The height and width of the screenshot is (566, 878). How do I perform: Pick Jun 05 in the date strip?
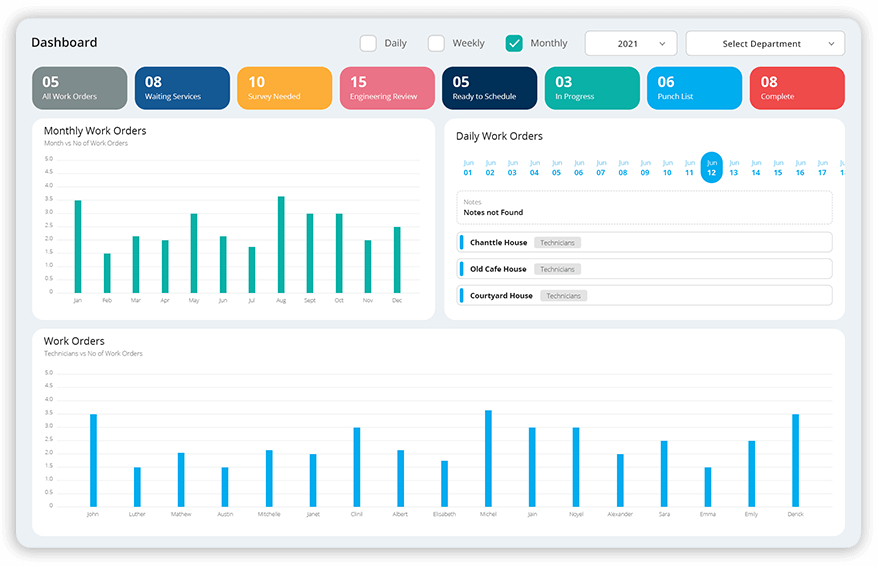coord(557,167)
